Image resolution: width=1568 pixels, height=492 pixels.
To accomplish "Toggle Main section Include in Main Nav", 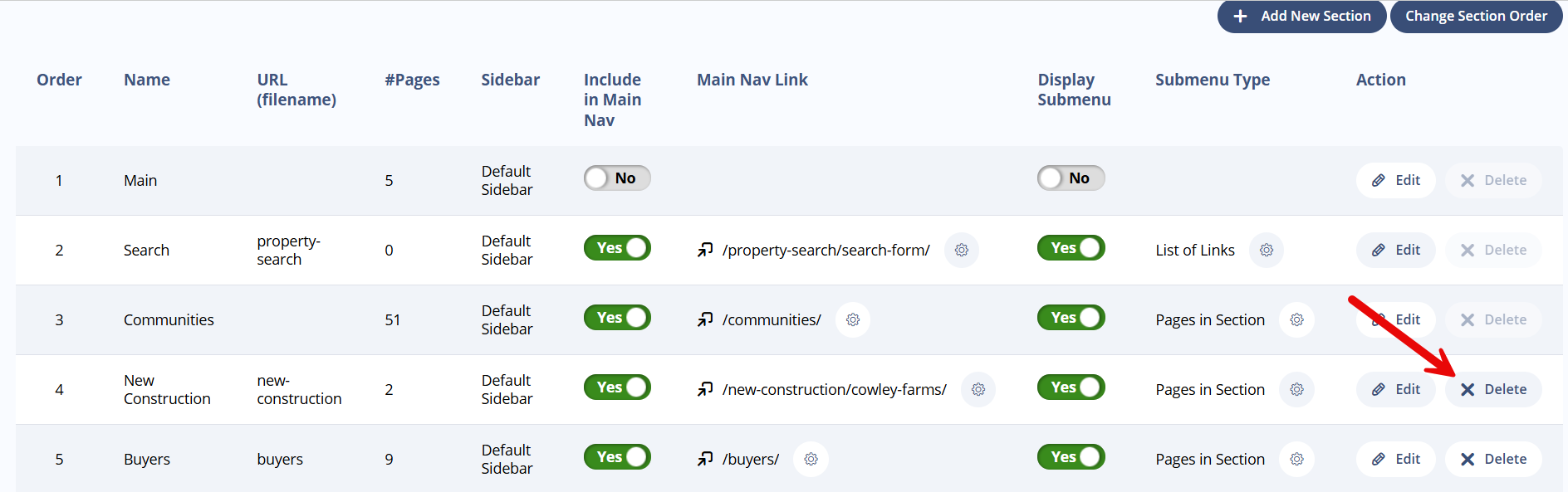I will click(x=617, y=178).
